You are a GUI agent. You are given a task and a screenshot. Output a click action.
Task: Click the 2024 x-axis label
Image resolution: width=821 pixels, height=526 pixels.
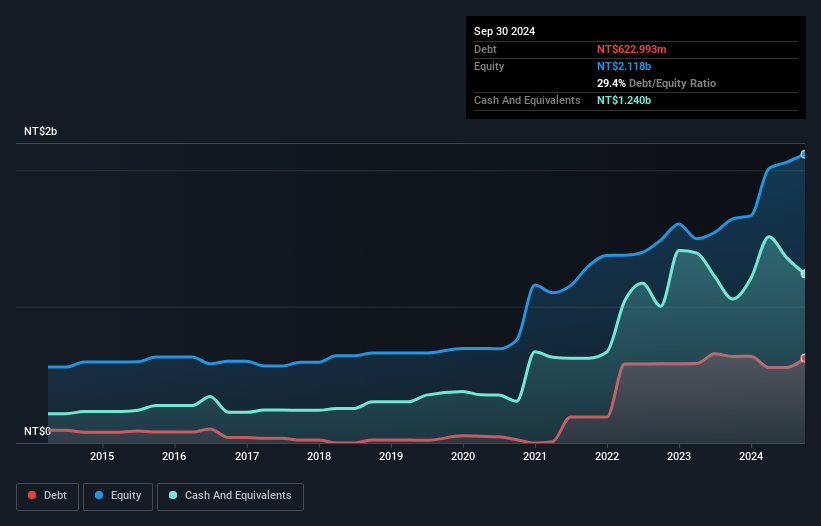[x=751, y=456]
